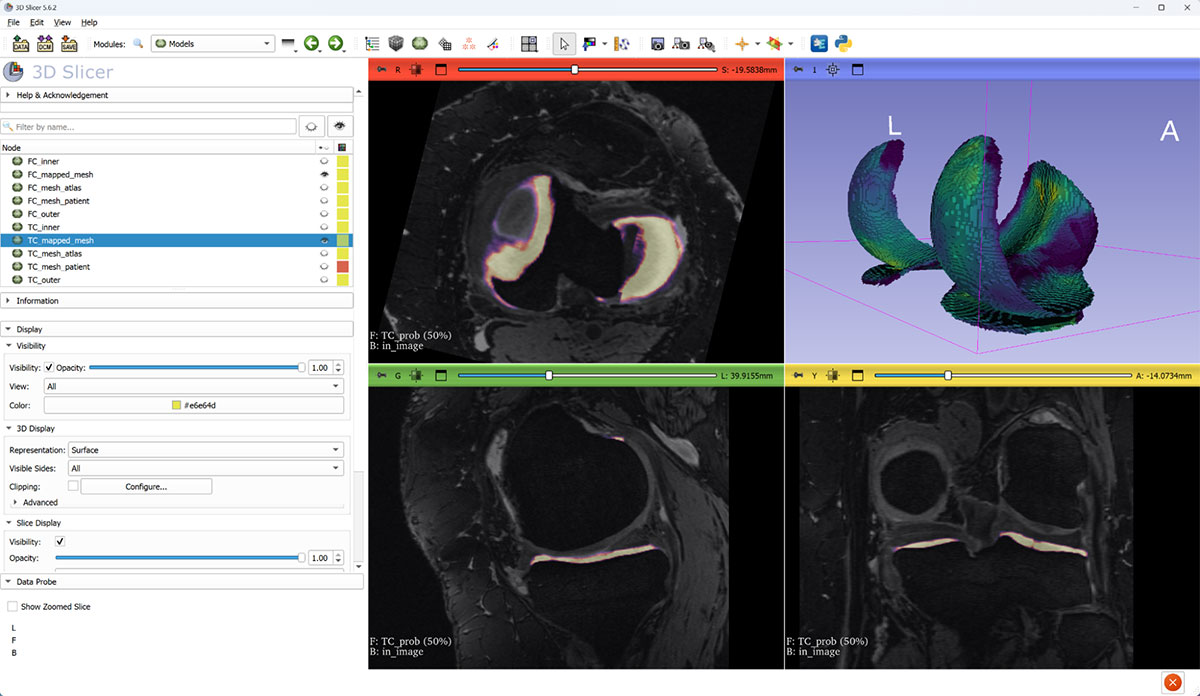Open the Extensions Manager
The width and height of the screenshot is (1200, 696).
tap(818, 43)
